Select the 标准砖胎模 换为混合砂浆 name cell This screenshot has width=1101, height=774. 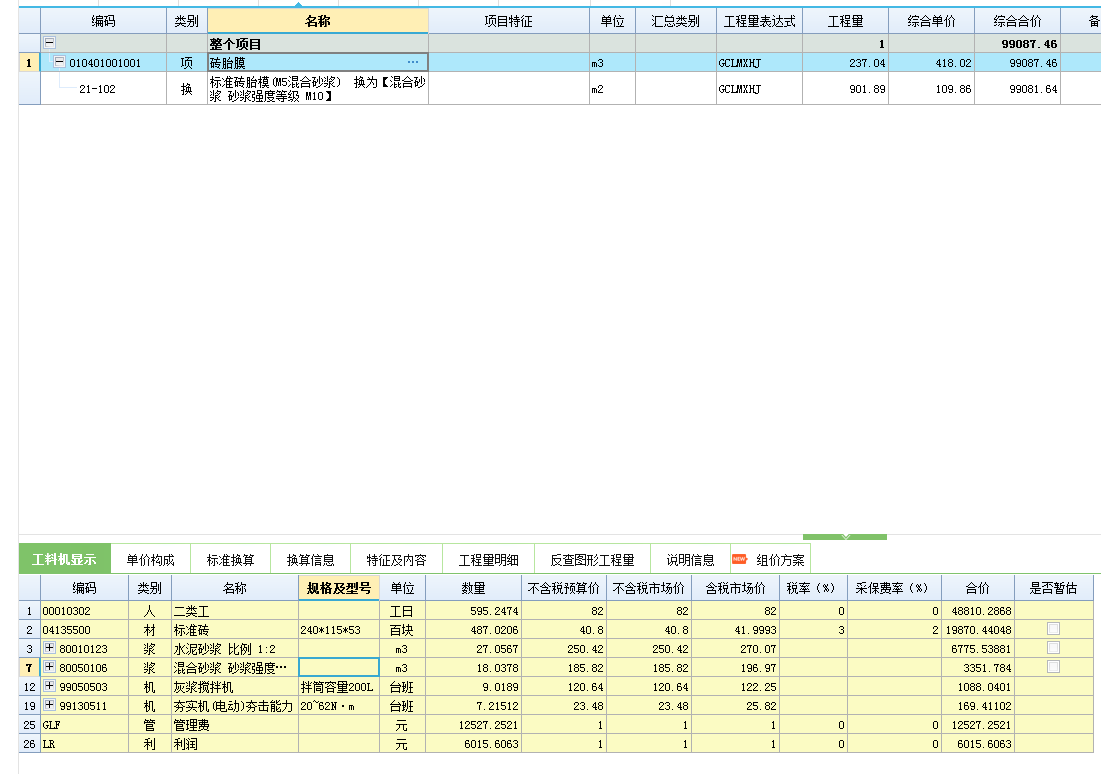tap(317, 88)
